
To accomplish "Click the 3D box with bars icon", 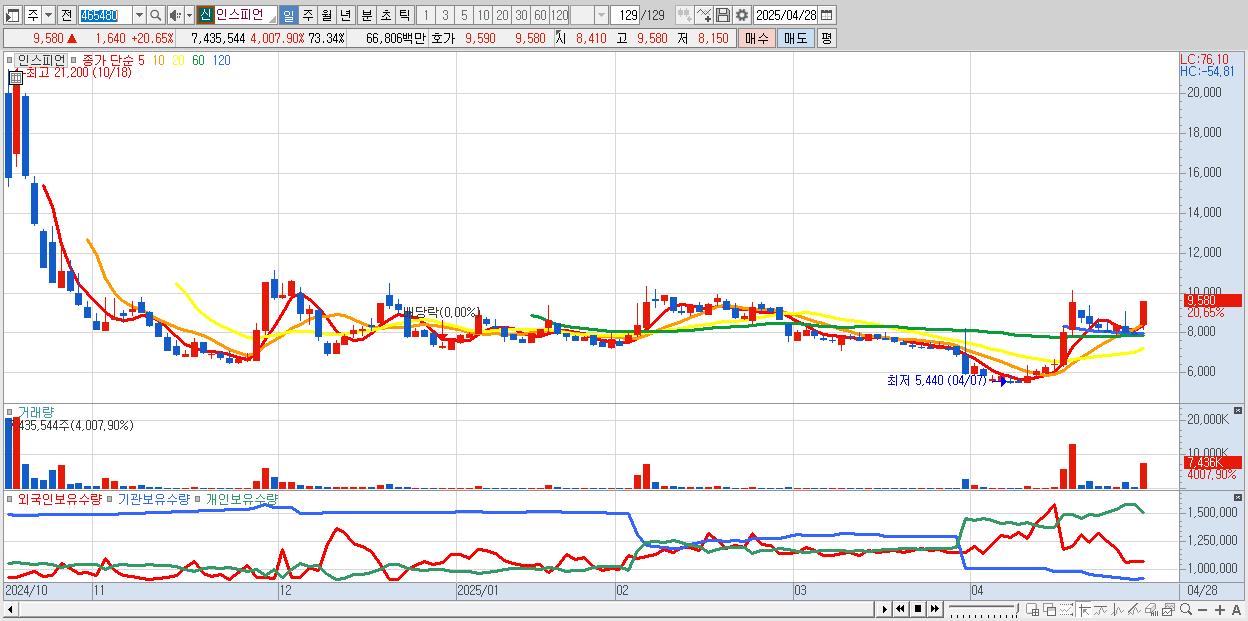I will (x=1151, y=610).
